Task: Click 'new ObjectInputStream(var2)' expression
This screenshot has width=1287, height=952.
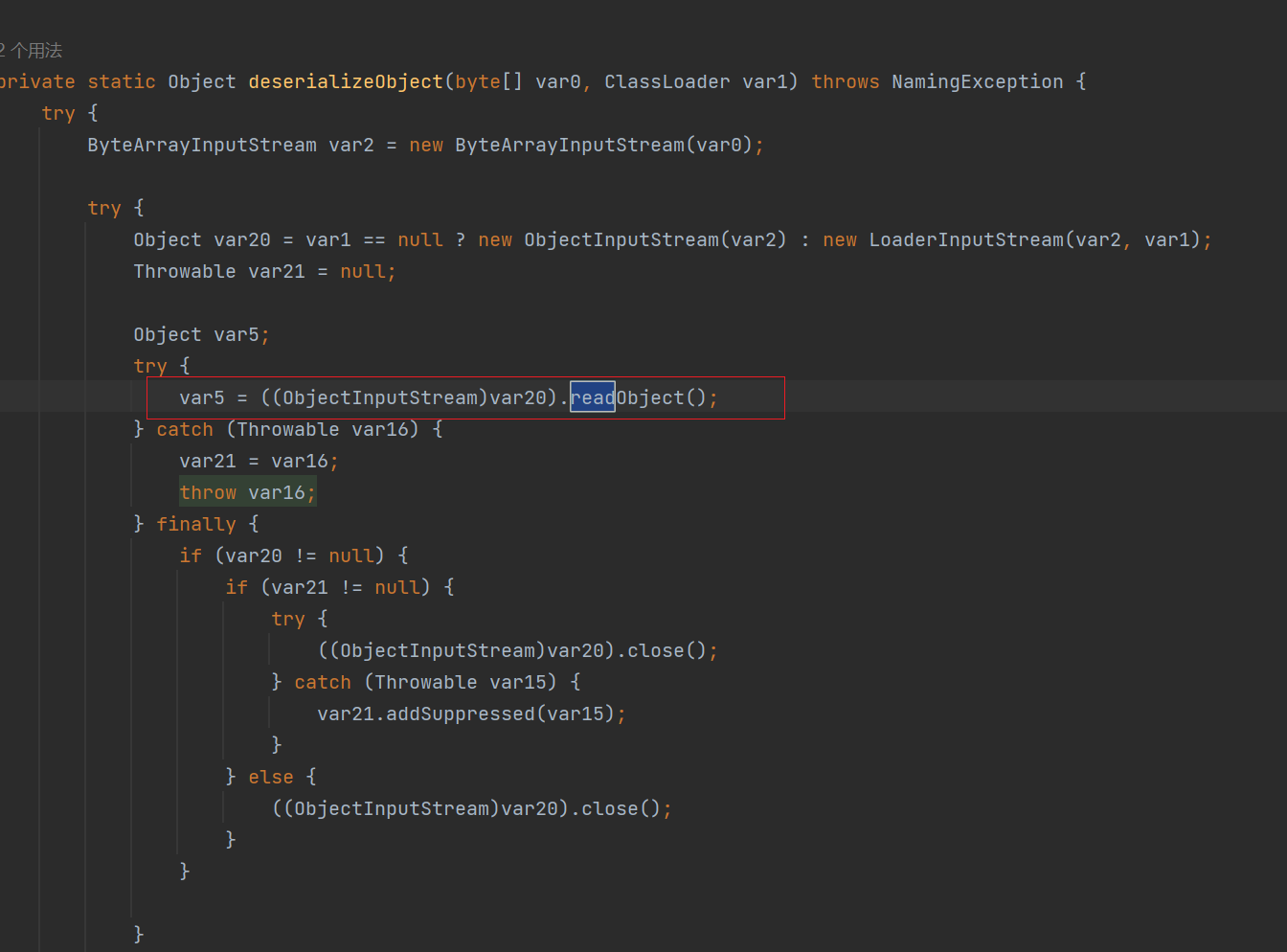Action: pos(632,240)
